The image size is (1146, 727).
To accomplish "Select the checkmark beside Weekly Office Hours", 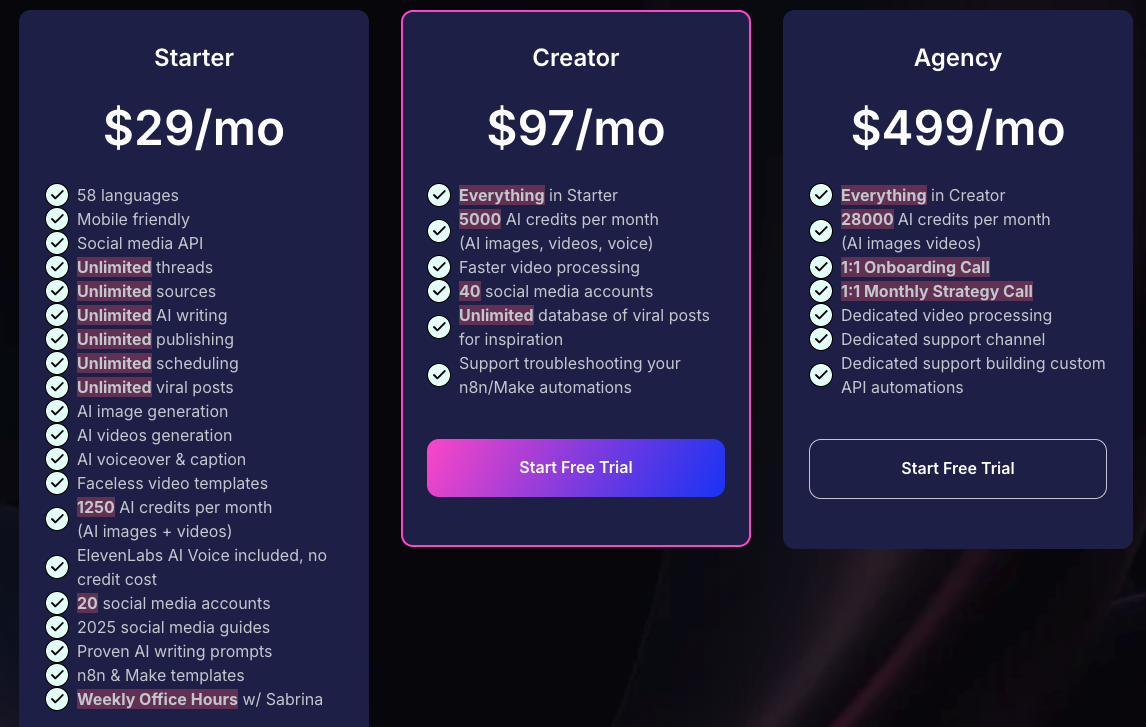I will click(57, 699).
